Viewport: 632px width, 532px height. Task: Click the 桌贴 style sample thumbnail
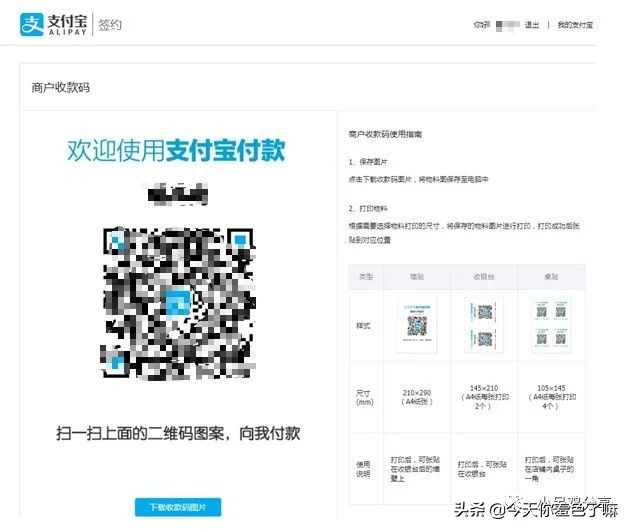coord(551,325)
